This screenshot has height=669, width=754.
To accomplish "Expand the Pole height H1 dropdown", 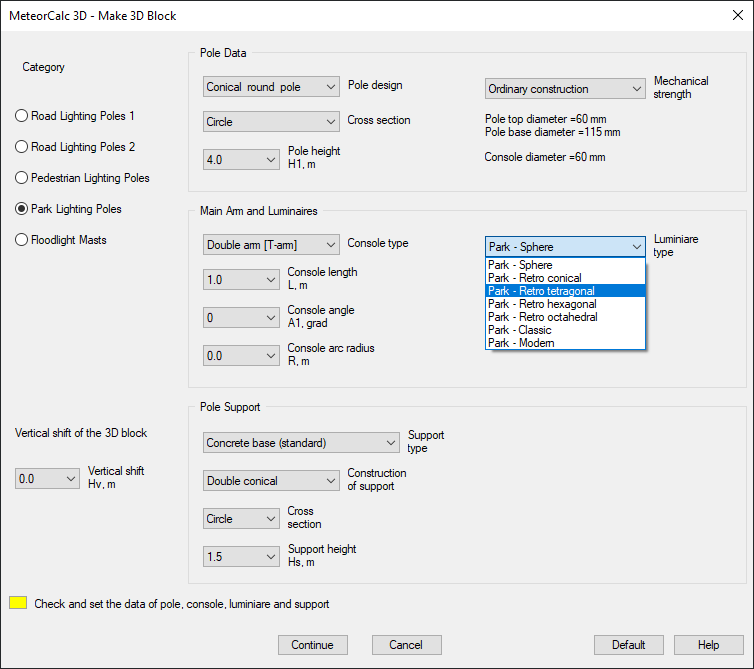I will point(241,159).
